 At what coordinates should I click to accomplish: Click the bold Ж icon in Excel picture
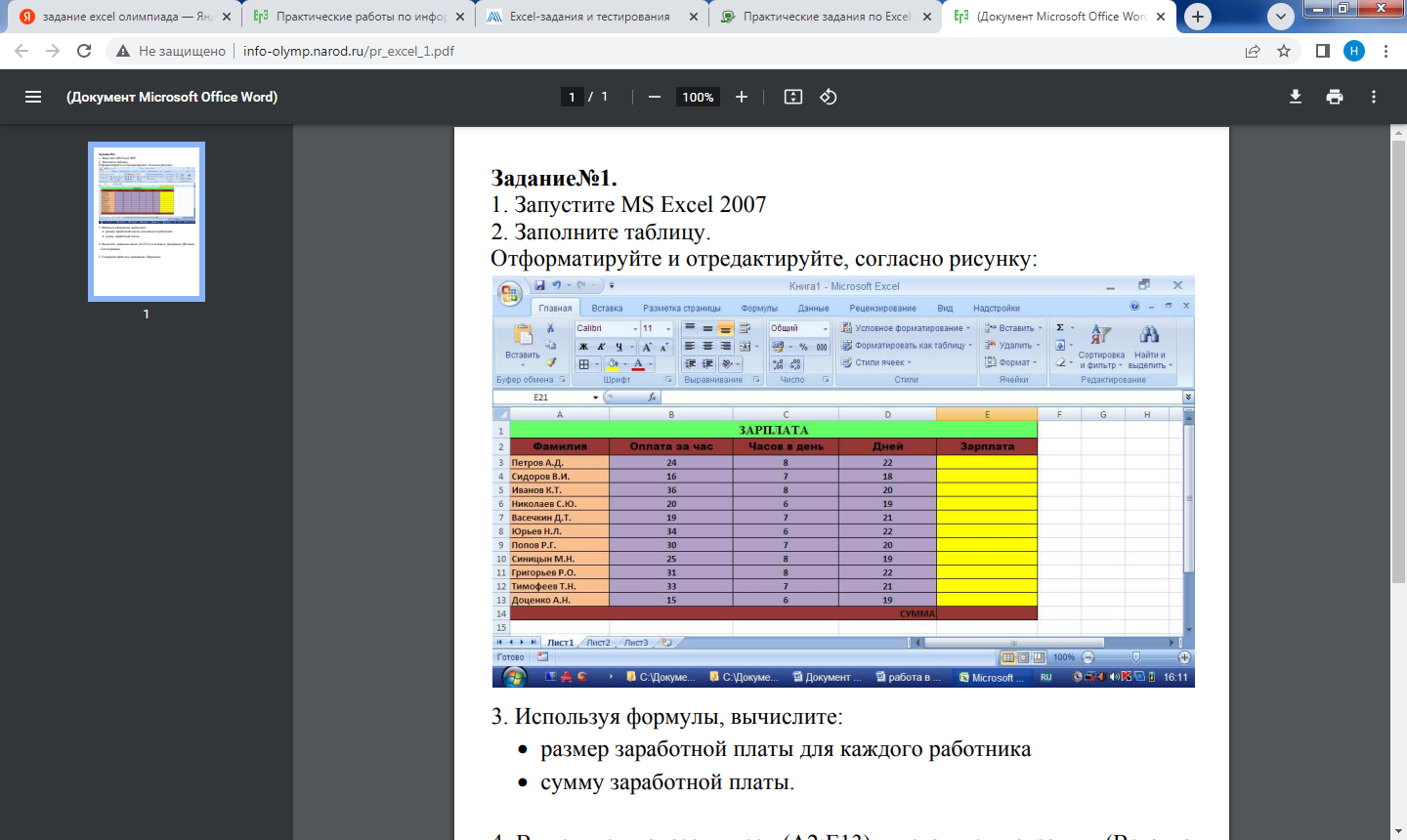(x=583, y=347)
